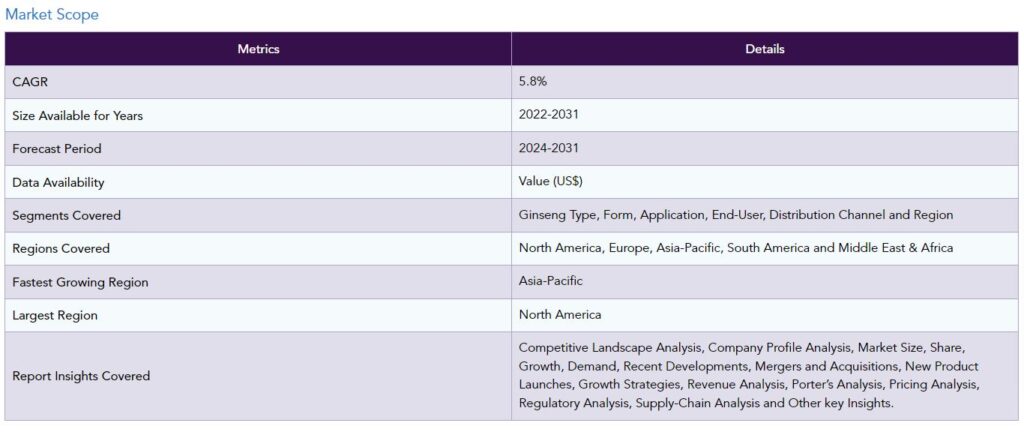Select the Metrics column header
The height and width of the screenshot is (432, 1024).
pos(258,49)
